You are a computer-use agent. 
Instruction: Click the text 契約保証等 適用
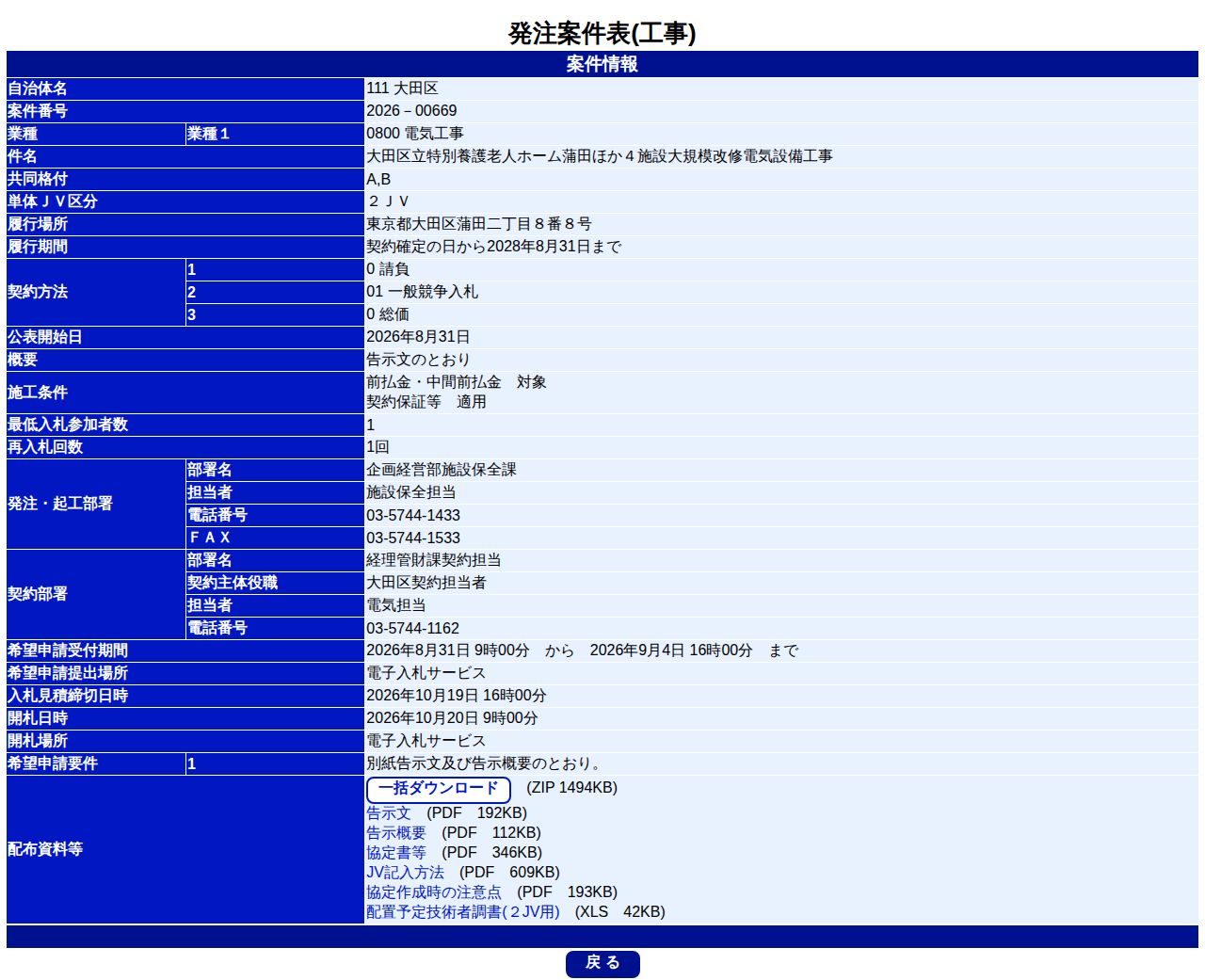click(426, 402)
